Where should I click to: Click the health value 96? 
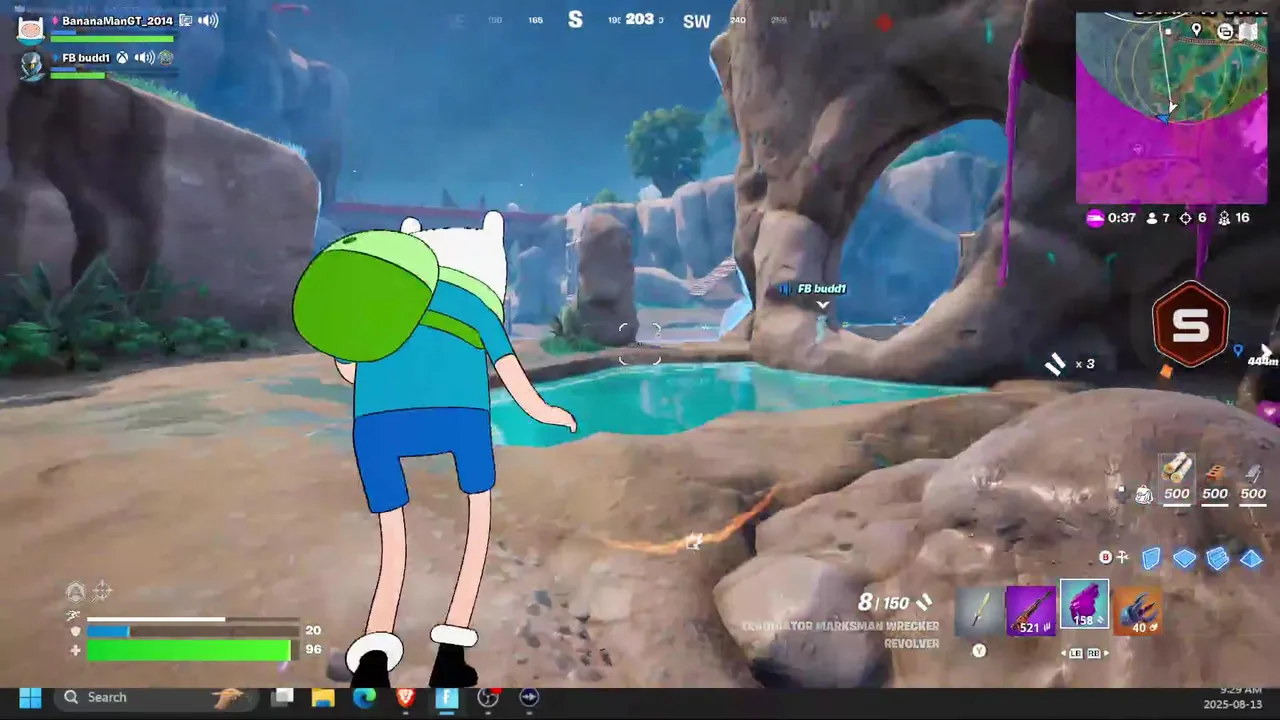pyautogui.click(x=313, y=650)
